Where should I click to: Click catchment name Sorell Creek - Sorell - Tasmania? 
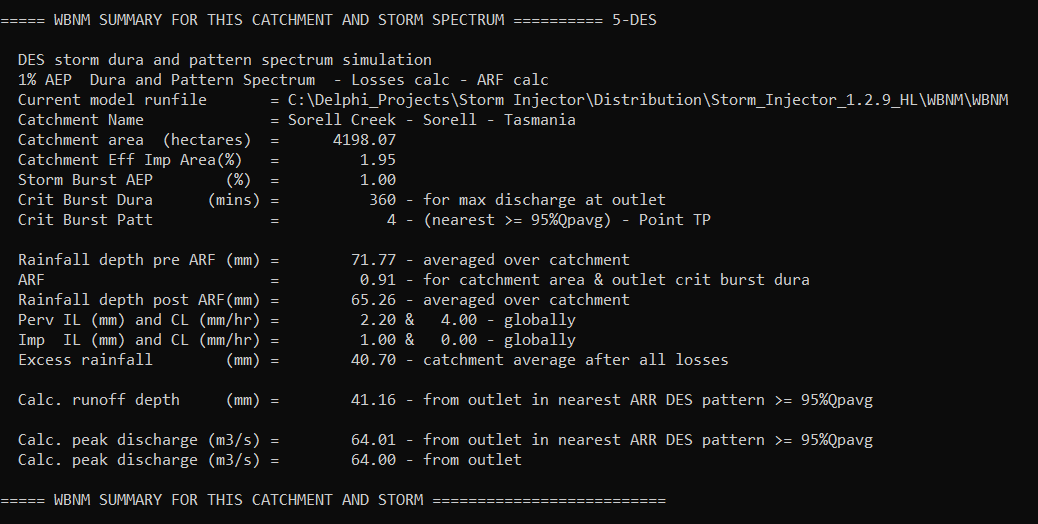click(x=431, y=120)
